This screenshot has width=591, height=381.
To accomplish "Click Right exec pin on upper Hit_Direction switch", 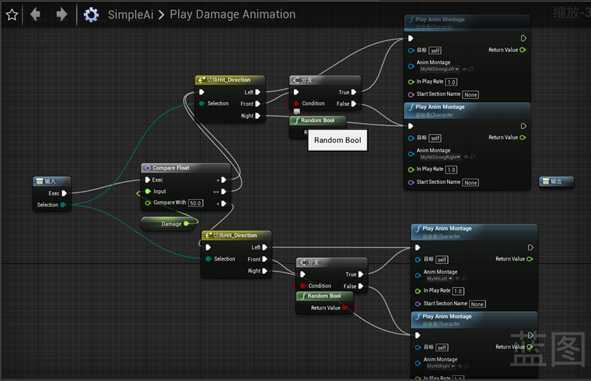I will tap(258, 116).
